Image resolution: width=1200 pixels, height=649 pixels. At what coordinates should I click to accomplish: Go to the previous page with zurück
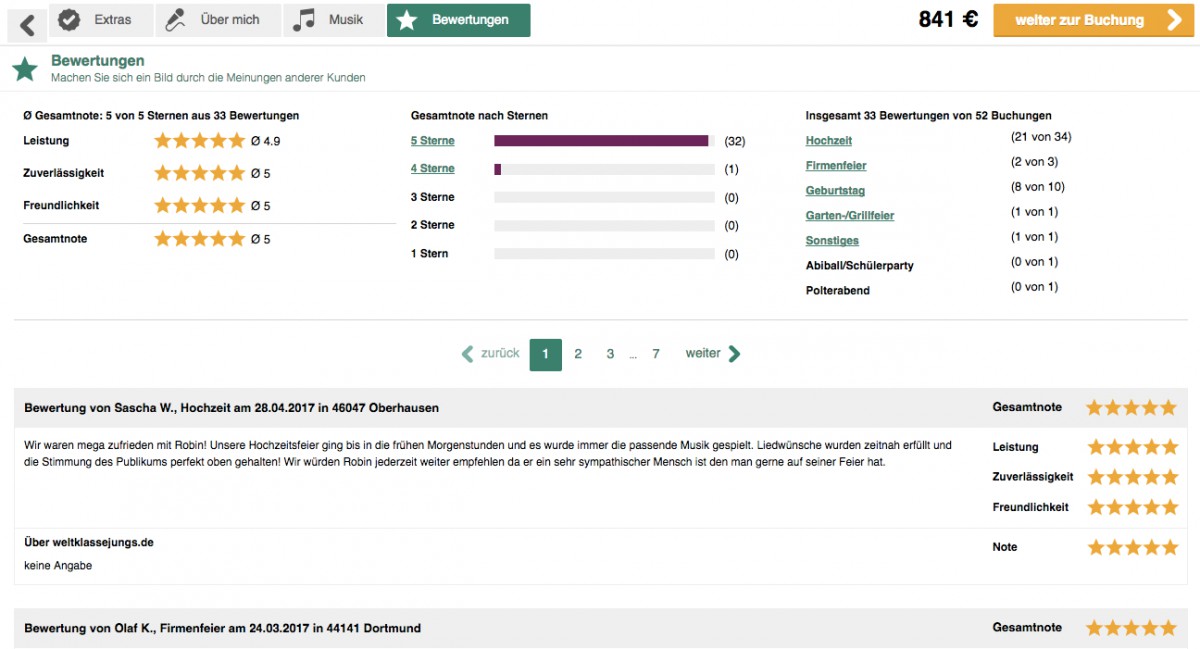490,353
